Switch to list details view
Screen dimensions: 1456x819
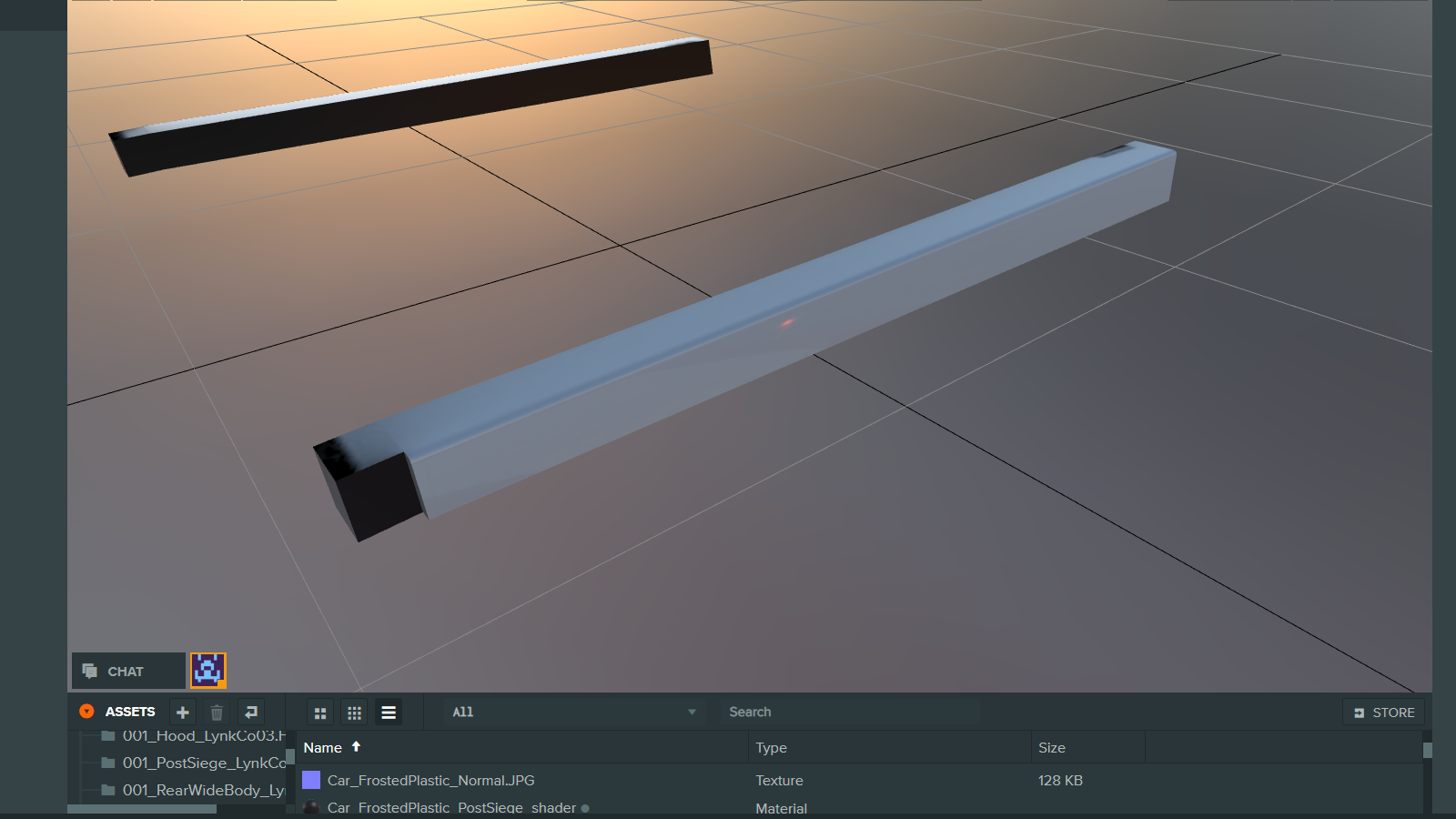point(389,713)
